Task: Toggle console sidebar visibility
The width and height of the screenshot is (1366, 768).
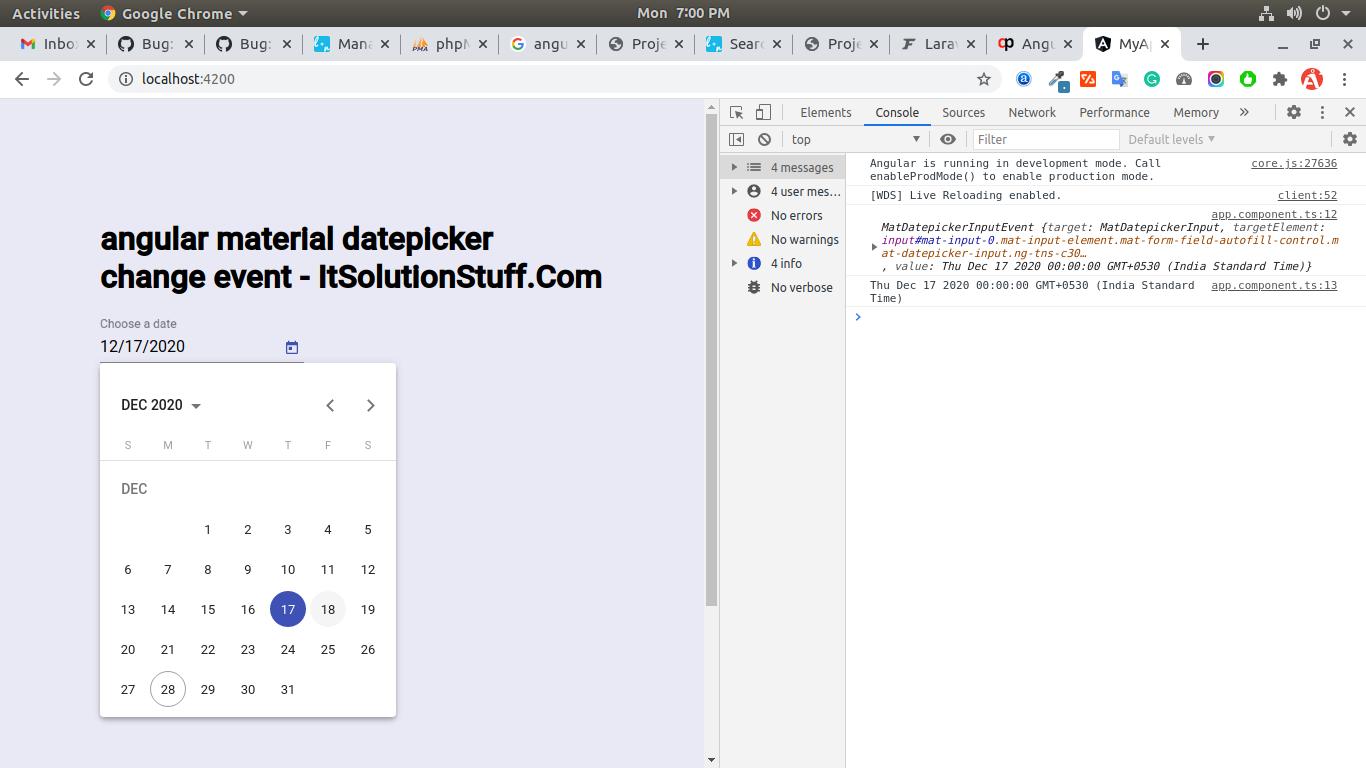Action: pos(737,140)
